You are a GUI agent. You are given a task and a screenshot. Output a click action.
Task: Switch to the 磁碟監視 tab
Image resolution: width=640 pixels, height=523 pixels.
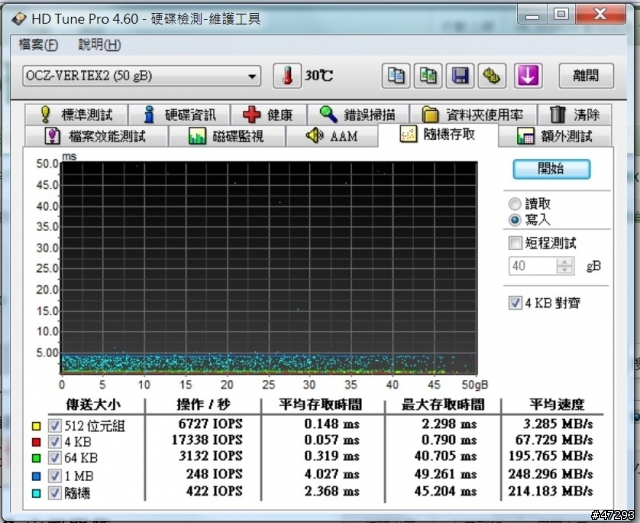tap(227, 136)
